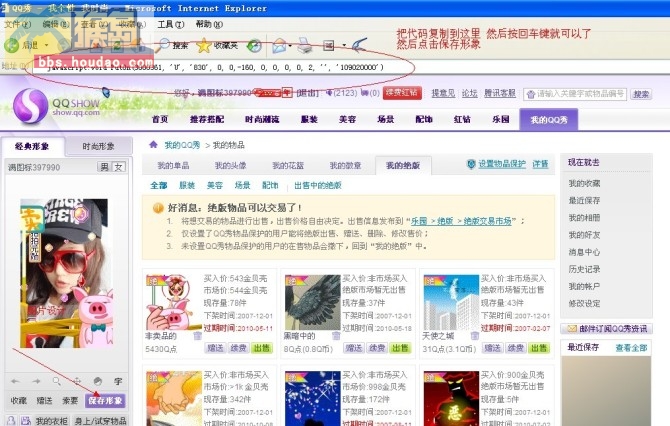Open the IE Search magnifier toolbar button
This screenshot has height=426, width=670.
coord(164,45)
